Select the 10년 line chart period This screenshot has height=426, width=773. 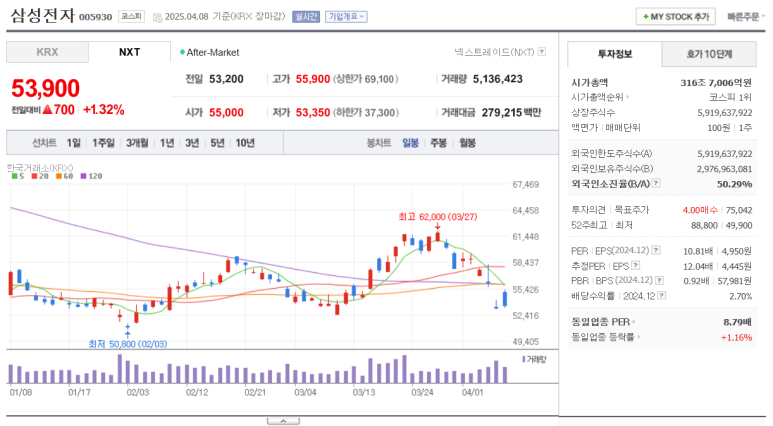[245, 143]
